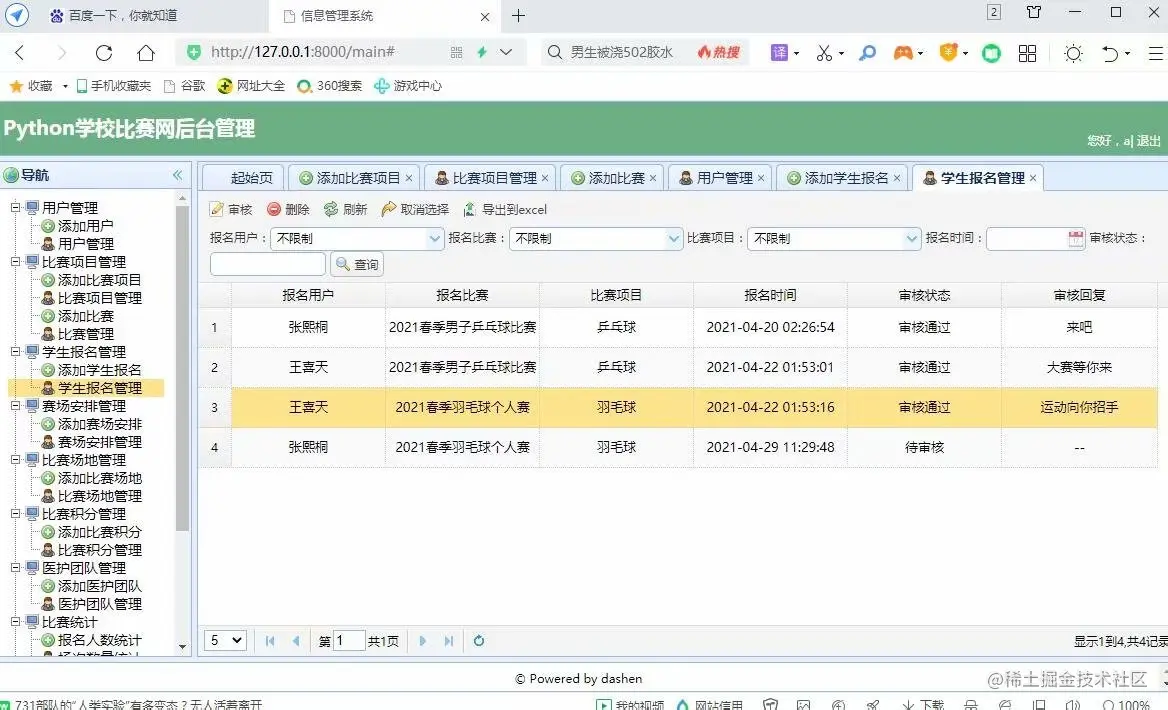The image size is (1168, 710).
Task: Open the page size dropdown showing 5
Action: pos(225,641)
